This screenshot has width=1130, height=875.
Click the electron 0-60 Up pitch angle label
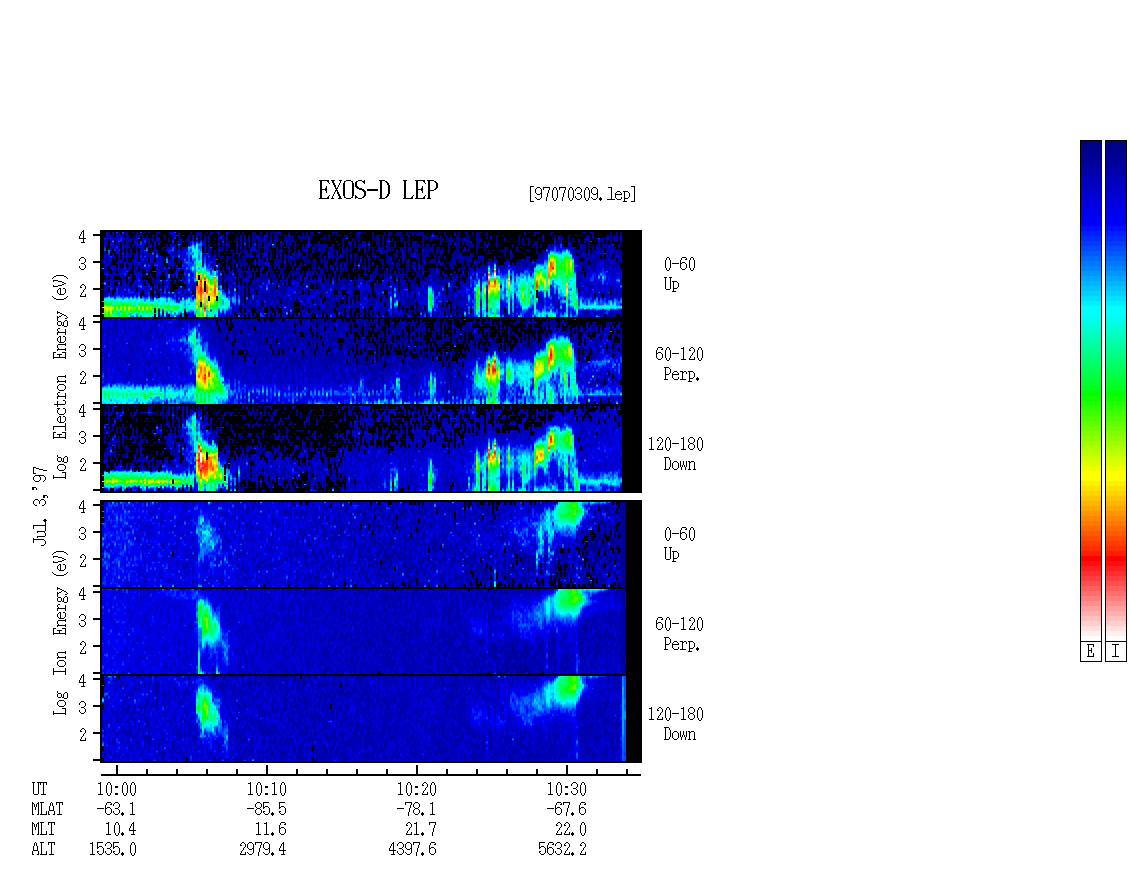679,274
